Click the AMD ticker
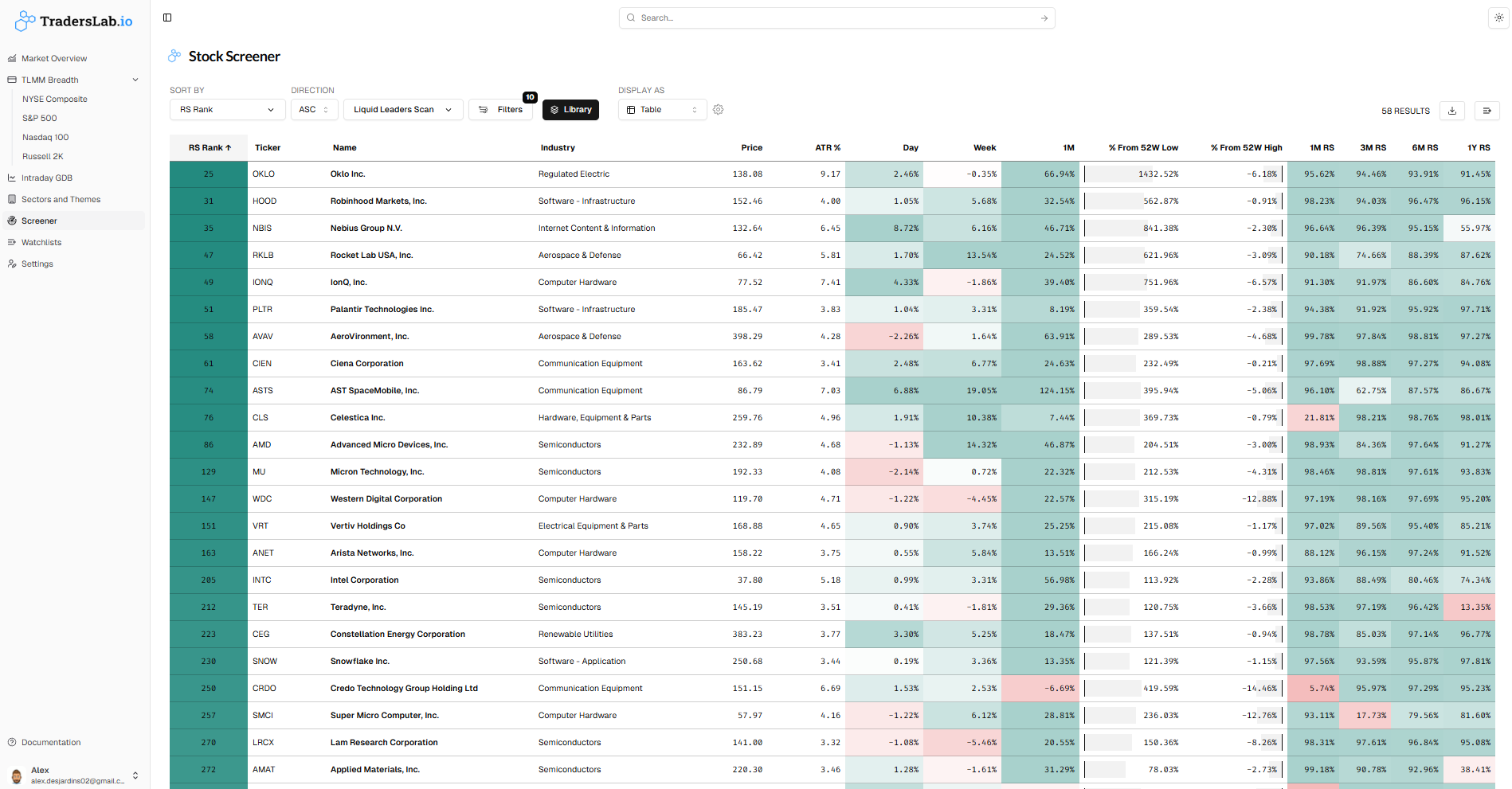 click(261, 444)
